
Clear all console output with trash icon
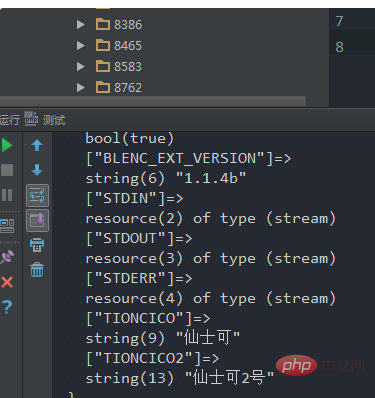pyautogui.click(x=37, y=270)
